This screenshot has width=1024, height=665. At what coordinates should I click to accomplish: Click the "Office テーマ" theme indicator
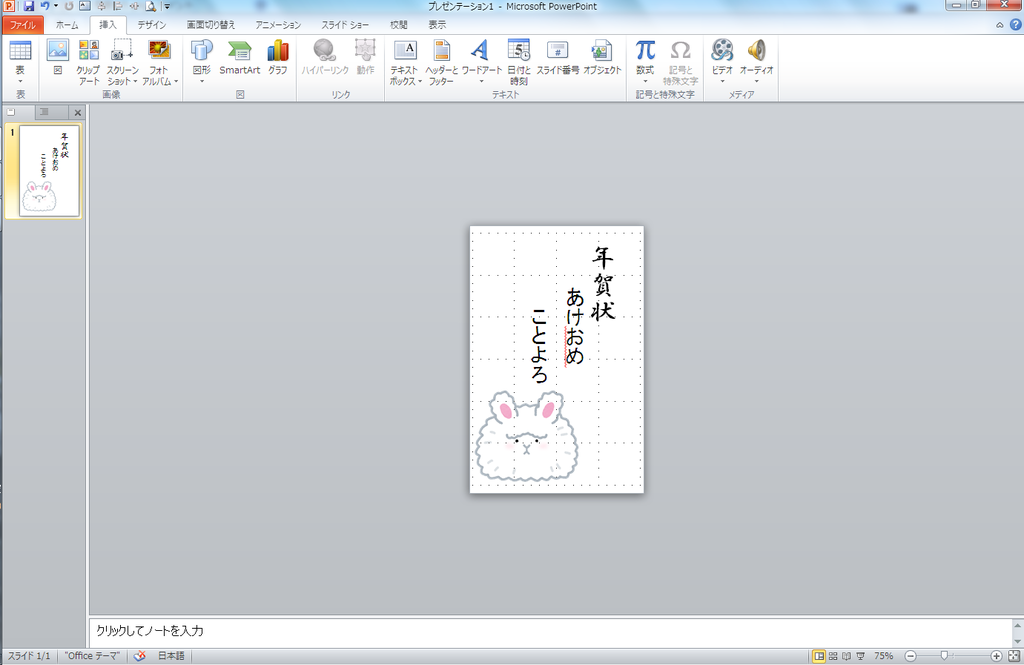tap(92, 656)
